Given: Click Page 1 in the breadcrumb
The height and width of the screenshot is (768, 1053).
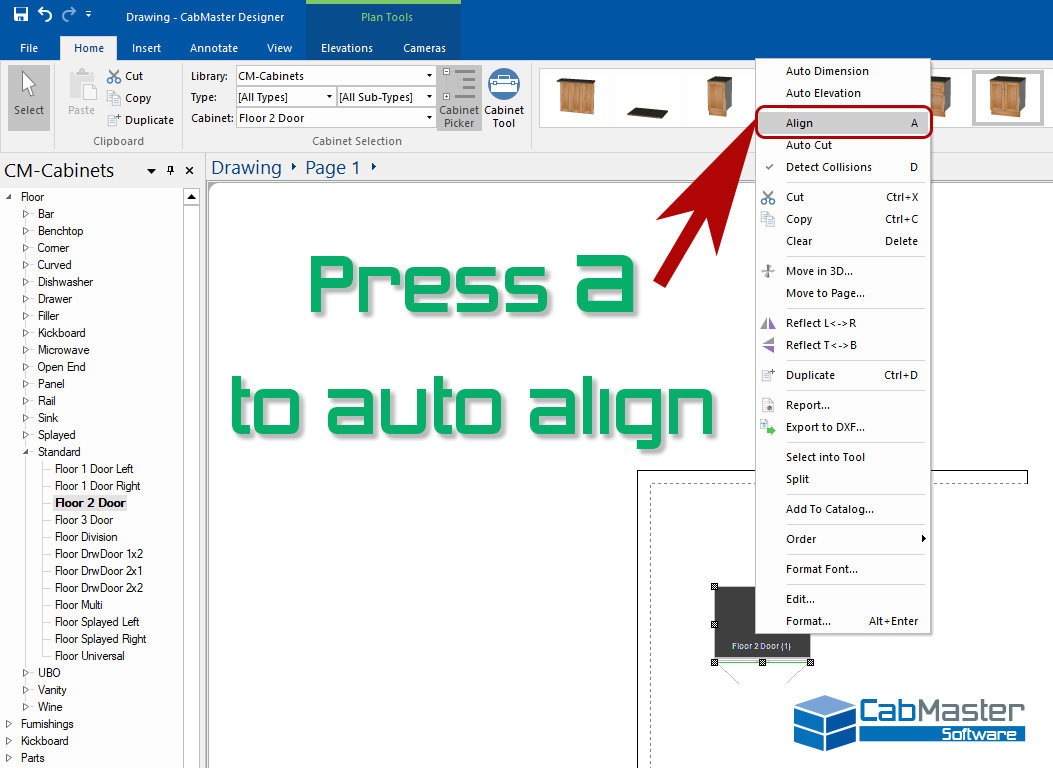Looking at the screenshot, I should point(332,168).
